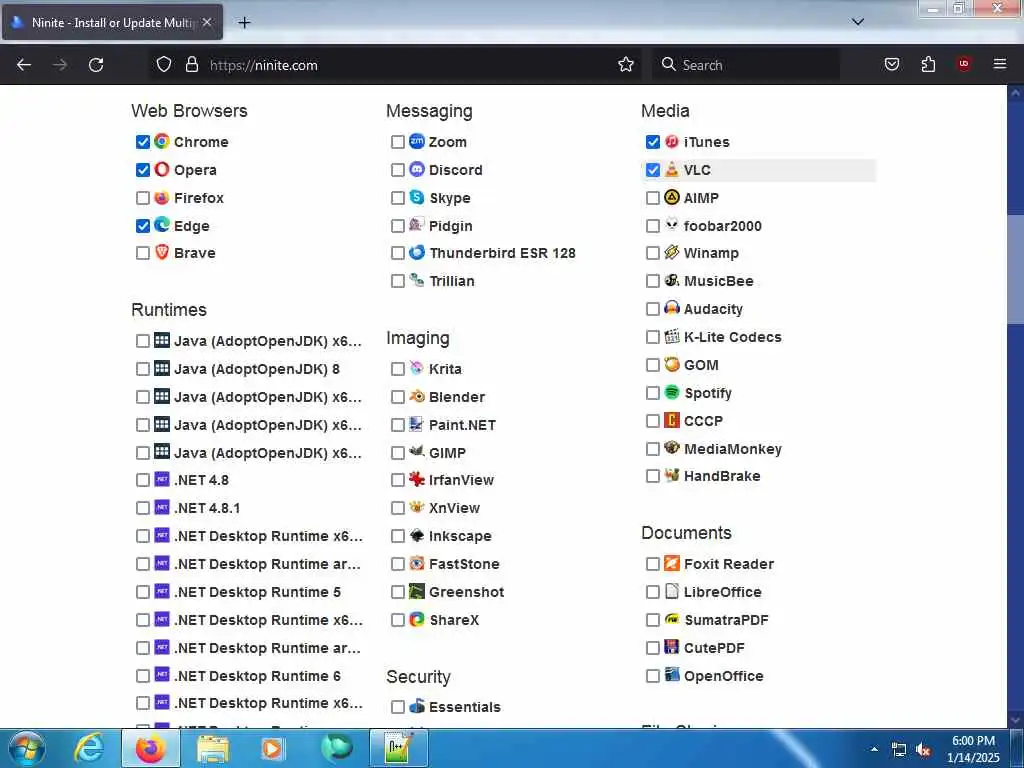This screenshot has width=1024, height=768.
Task: Click the tracking protection shield icon
Action: 164,64
